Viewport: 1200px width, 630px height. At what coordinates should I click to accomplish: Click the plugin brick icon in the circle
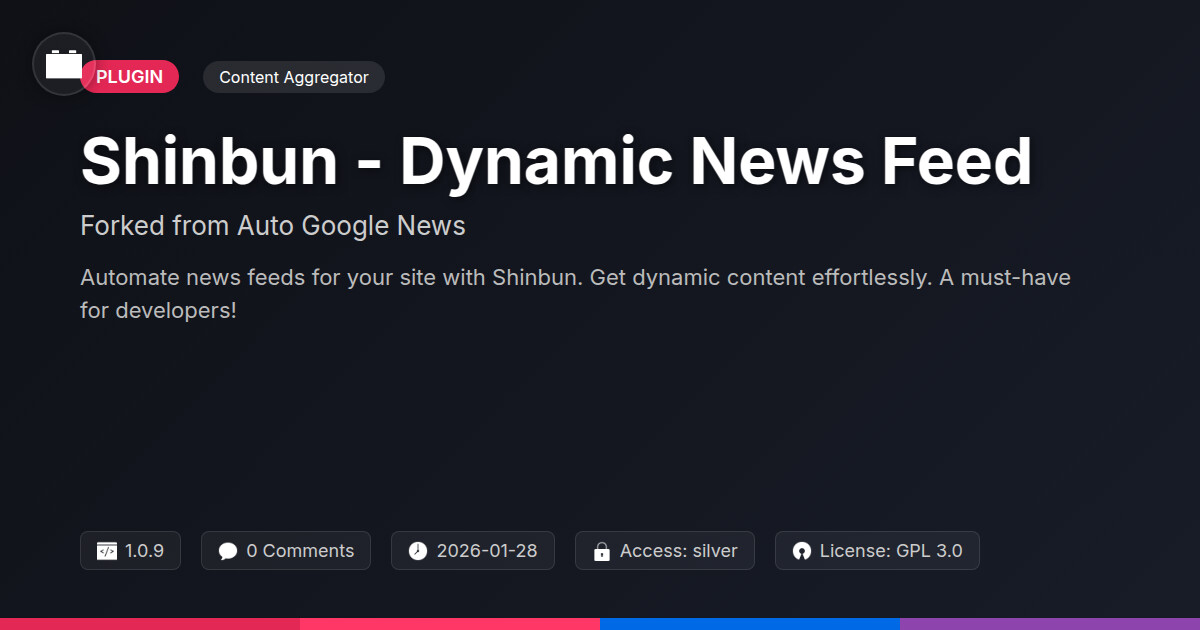[64, 64]
